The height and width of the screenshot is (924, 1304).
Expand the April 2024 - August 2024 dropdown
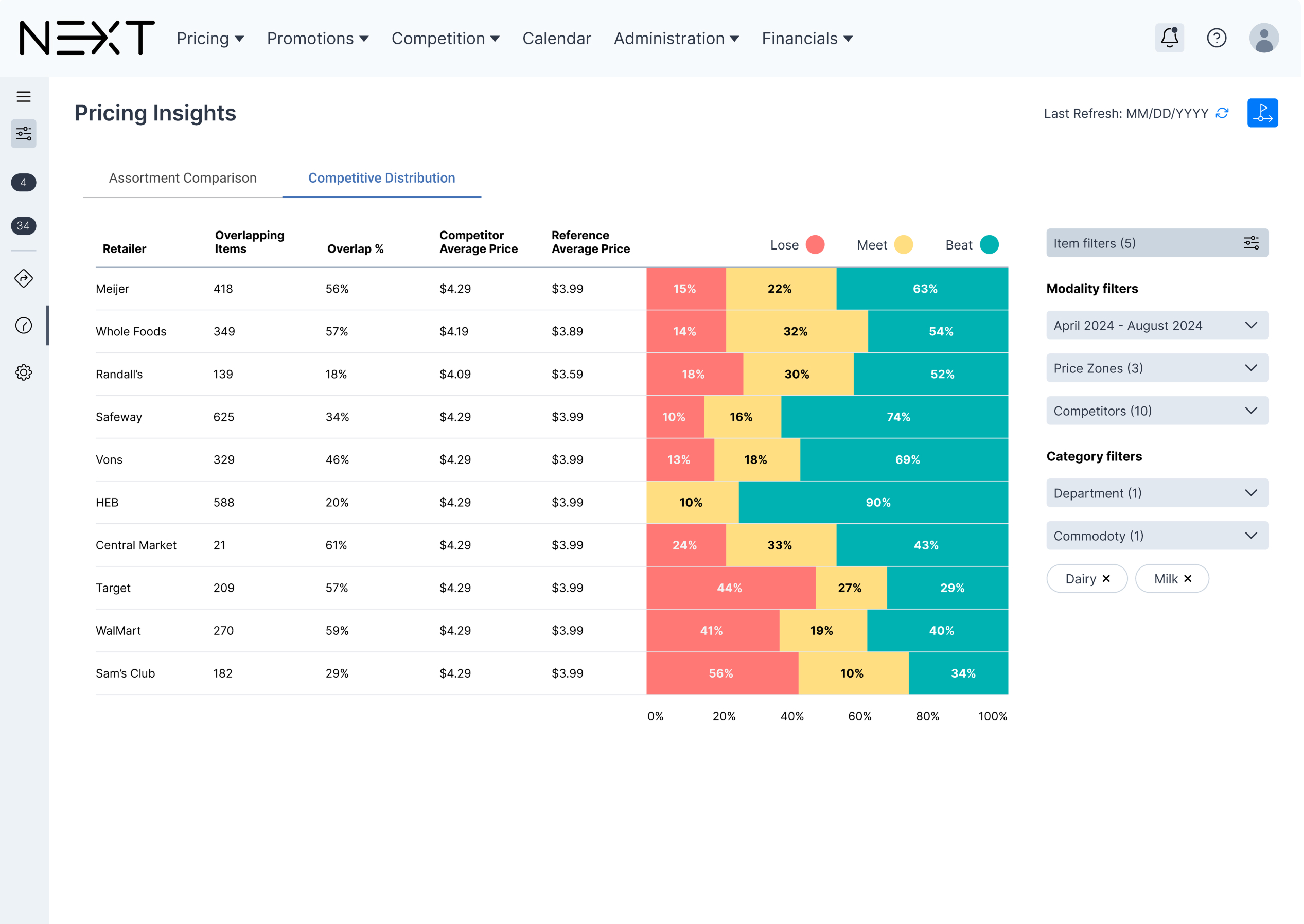(1157, 326)
